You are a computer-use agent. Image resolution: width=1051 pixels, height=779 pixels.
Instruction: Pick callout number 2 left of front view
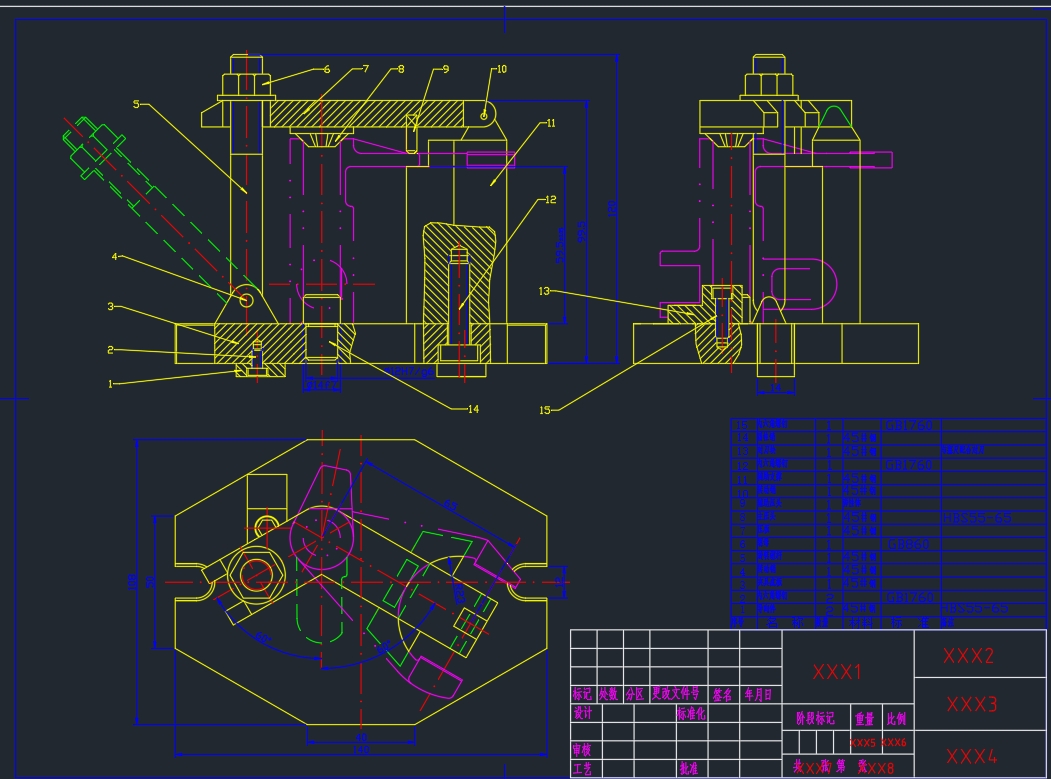tap(111, 349)
